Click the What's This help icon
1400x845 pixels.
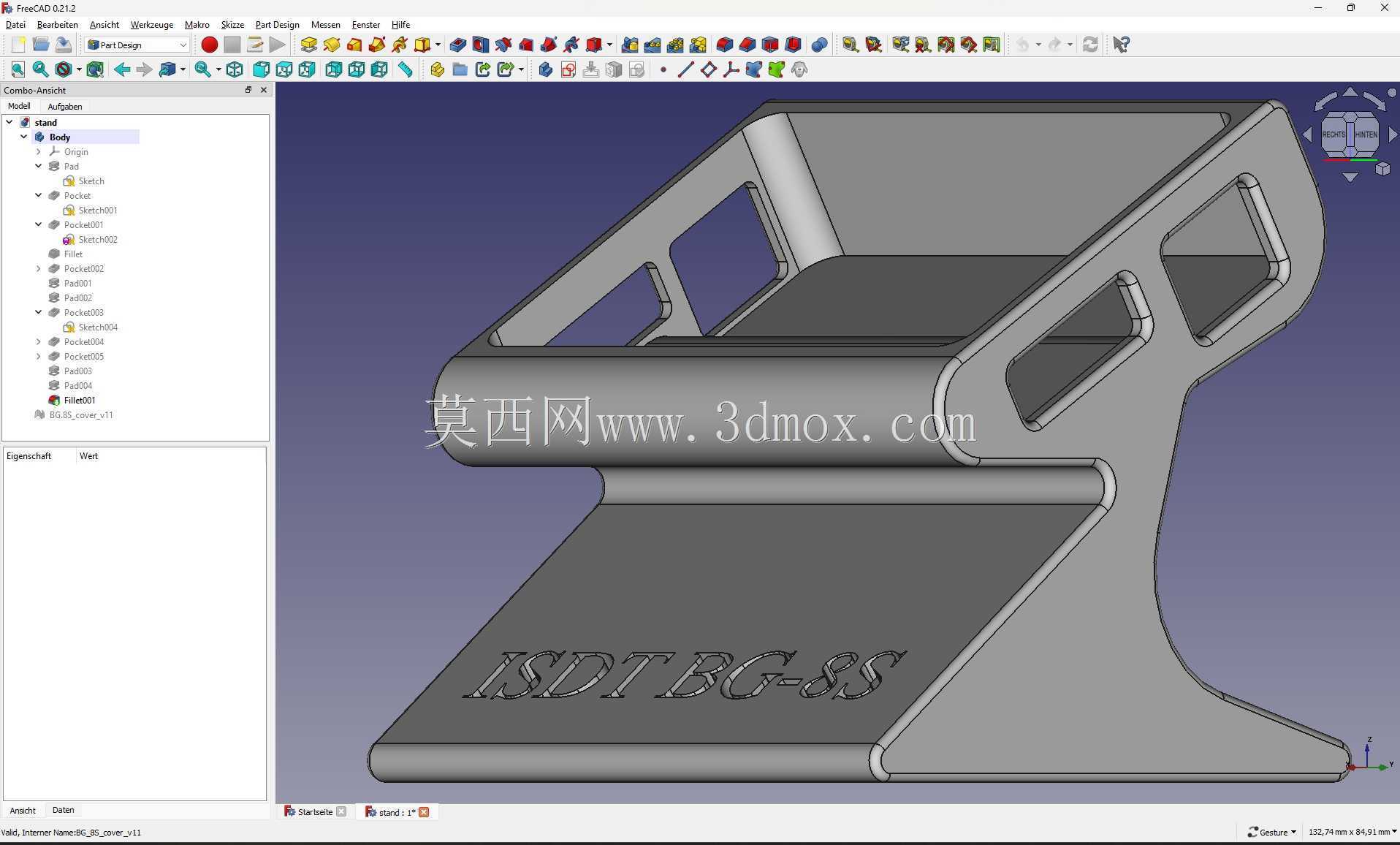1121,45
